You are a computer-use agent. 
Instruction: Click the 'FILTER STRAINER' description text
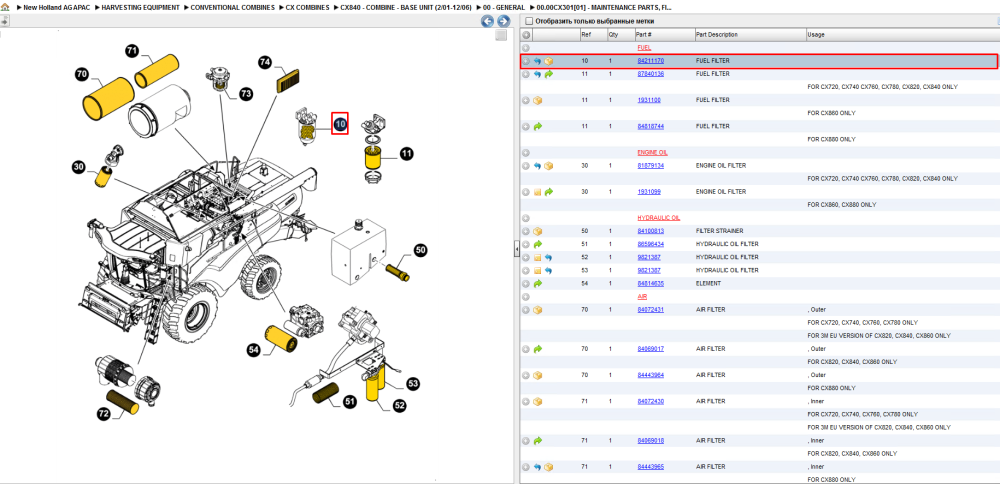click(x=719, y=231)
